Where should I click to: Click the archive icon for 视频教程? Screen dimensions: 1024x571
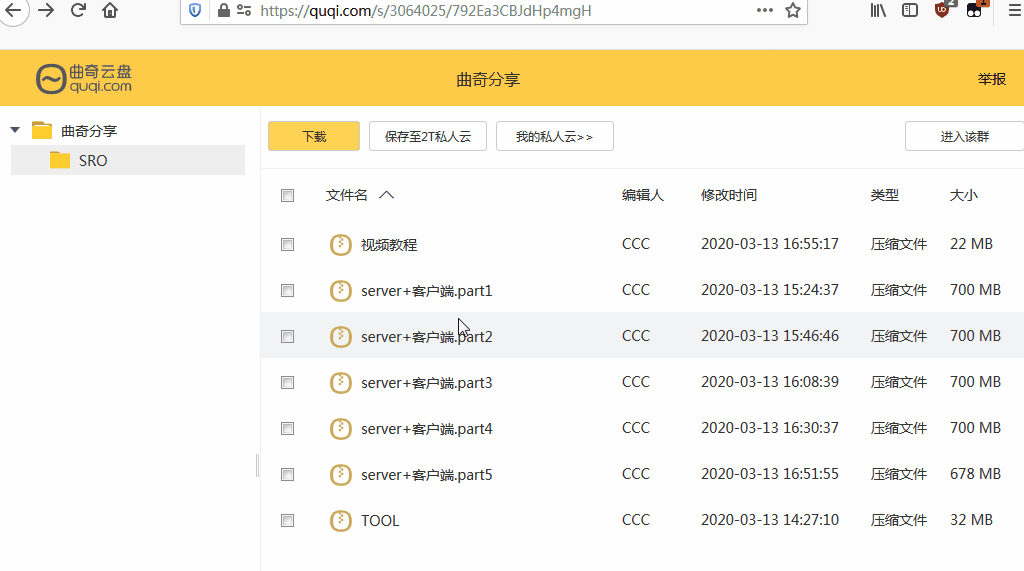tap(340, 245)
